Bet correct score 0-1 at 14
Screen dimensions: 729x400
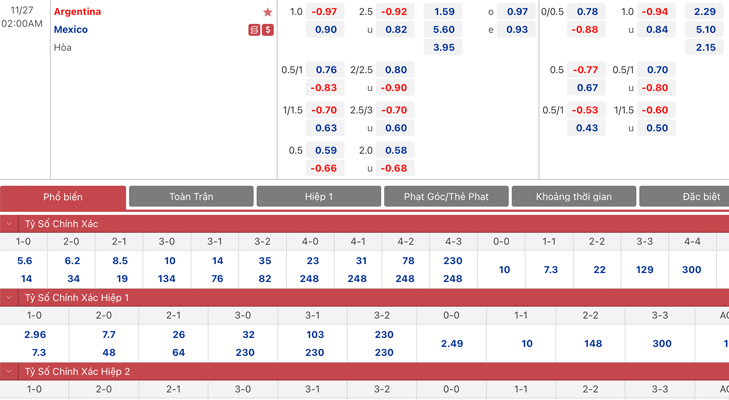26,279
